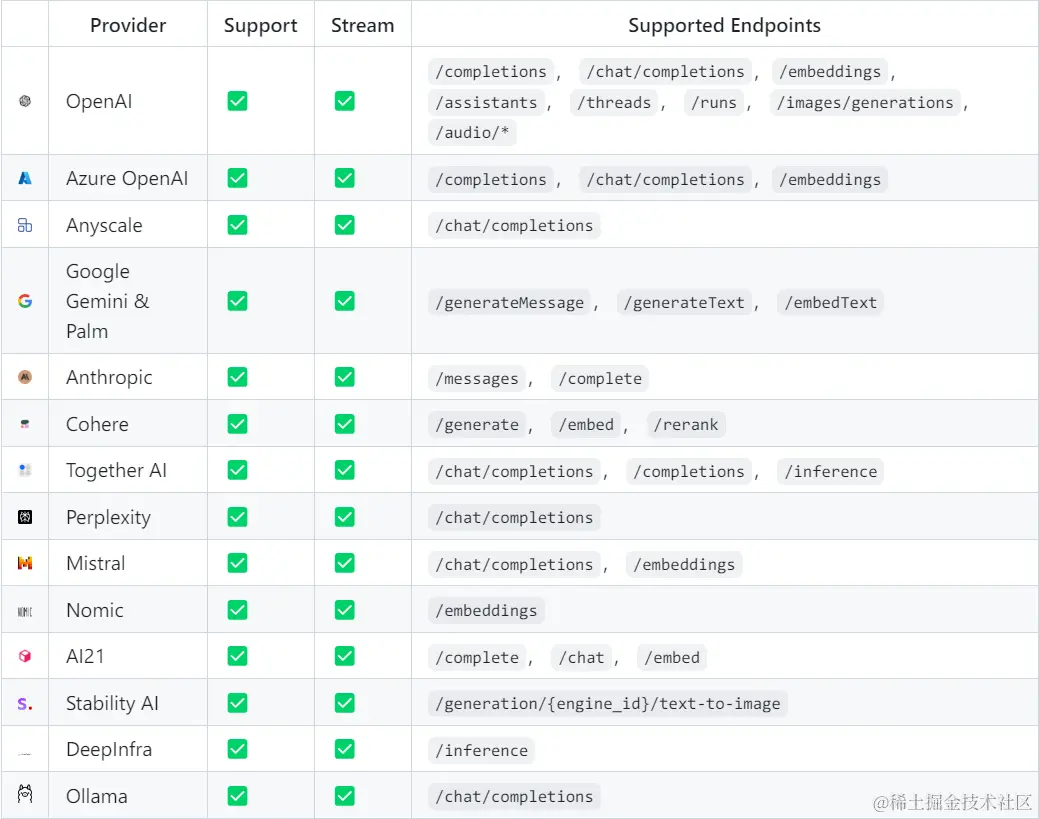Click the Together AI provider name
1039x819 pixels.
tap(116, 470)
